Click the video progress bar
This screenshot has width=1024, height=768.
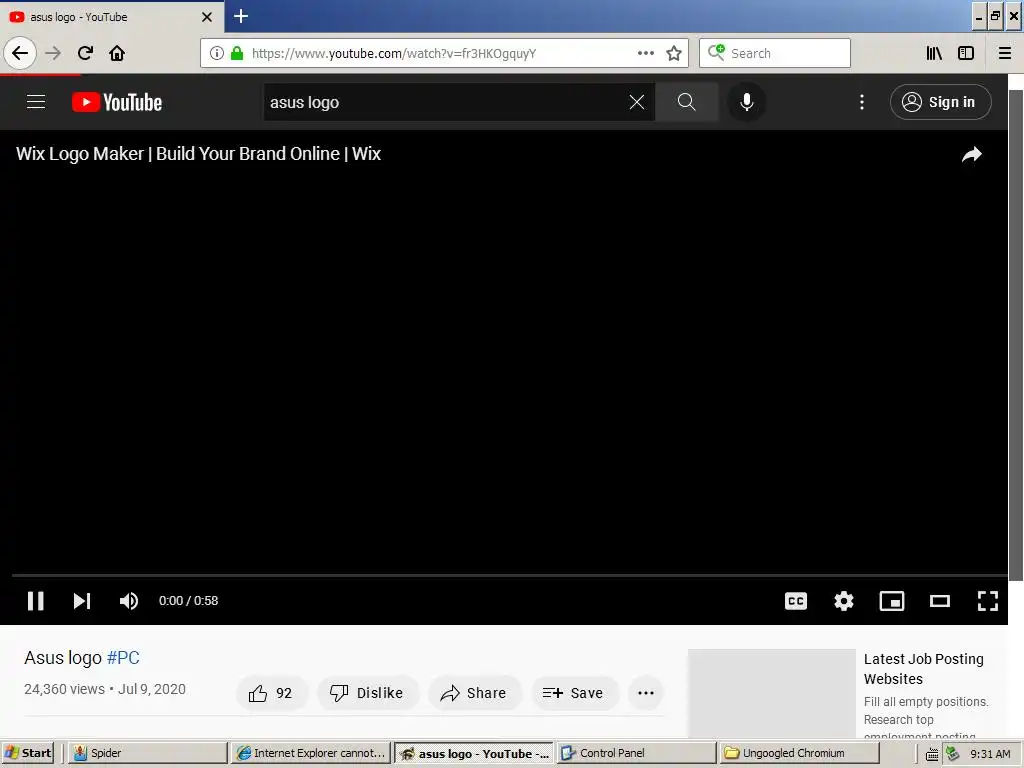(x=509, y=575)
